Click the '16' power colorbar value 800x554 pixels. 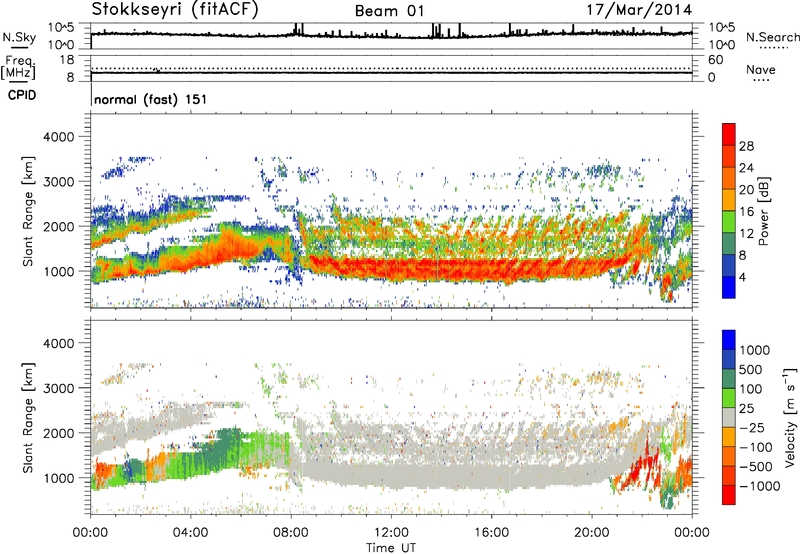[746, 212]
